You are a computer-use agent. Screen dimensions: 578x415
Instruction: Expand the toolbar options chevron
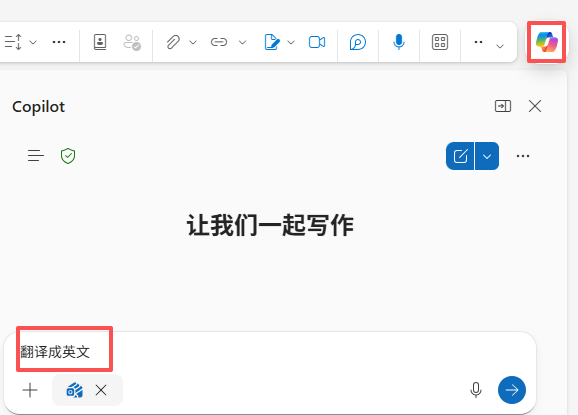[x=500, y=46]
